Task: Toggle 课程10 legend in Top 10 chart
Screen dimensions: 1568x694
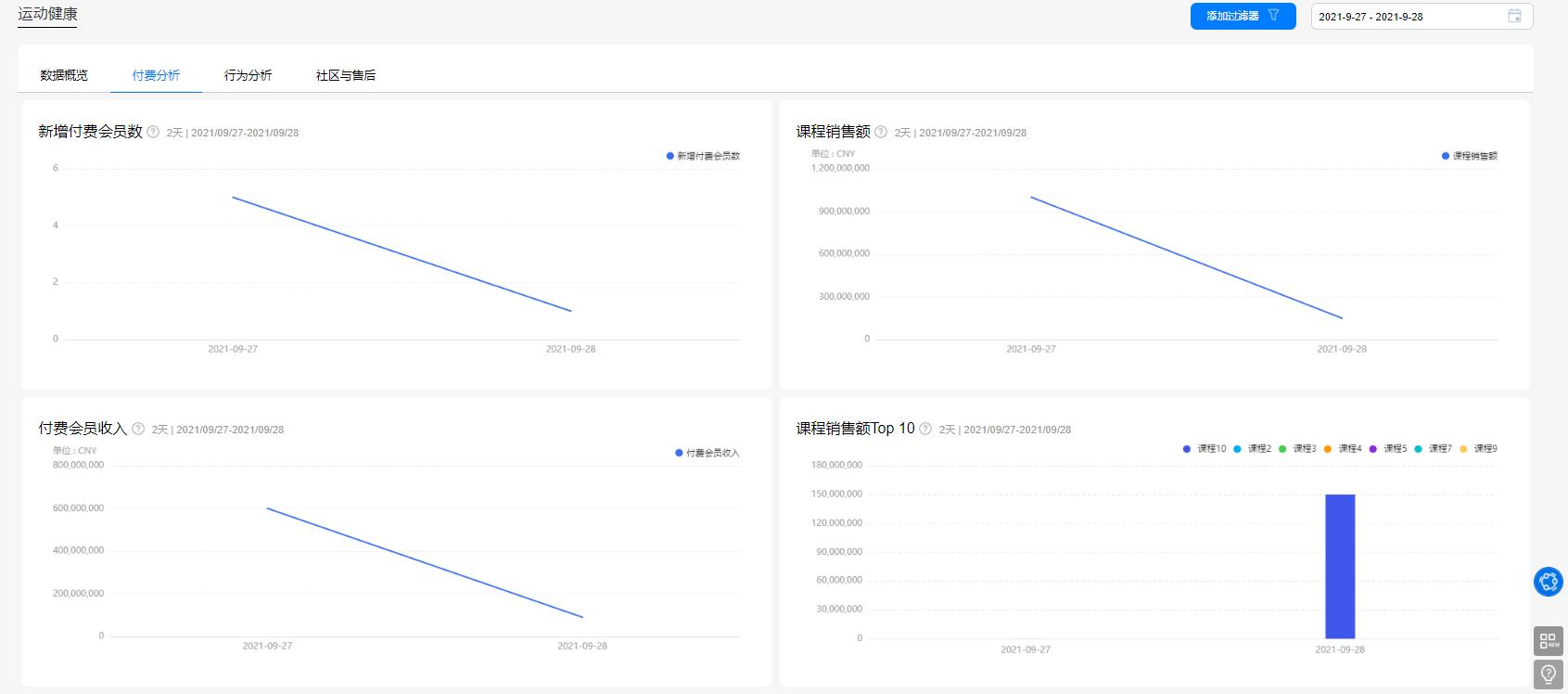Action: click(x=1205, y=448)
